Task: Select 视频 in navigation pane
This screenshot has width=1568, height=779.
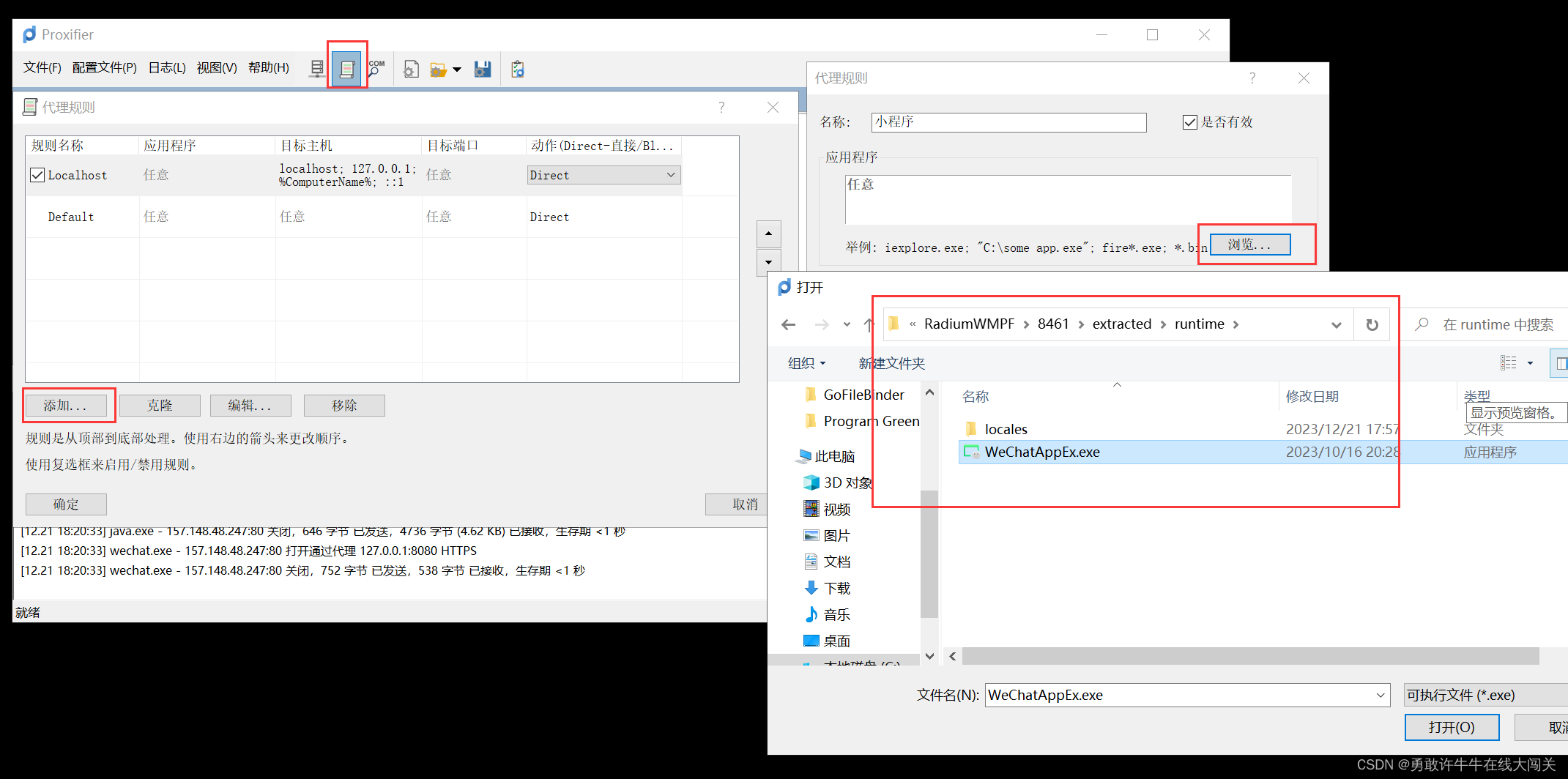Action: (x=828, y=509)
